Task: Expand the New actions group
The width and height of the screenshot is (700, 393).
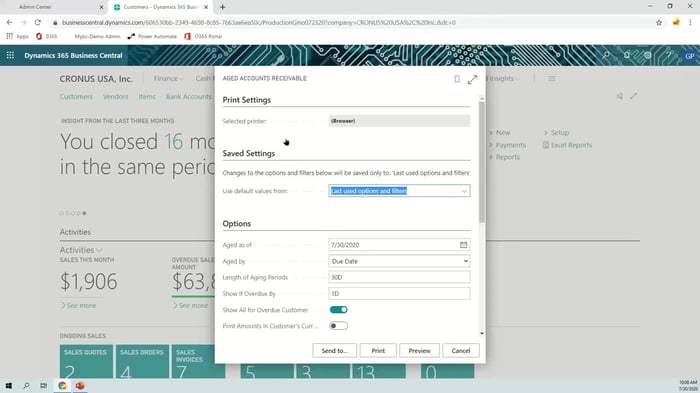Action: click(499, 133)
